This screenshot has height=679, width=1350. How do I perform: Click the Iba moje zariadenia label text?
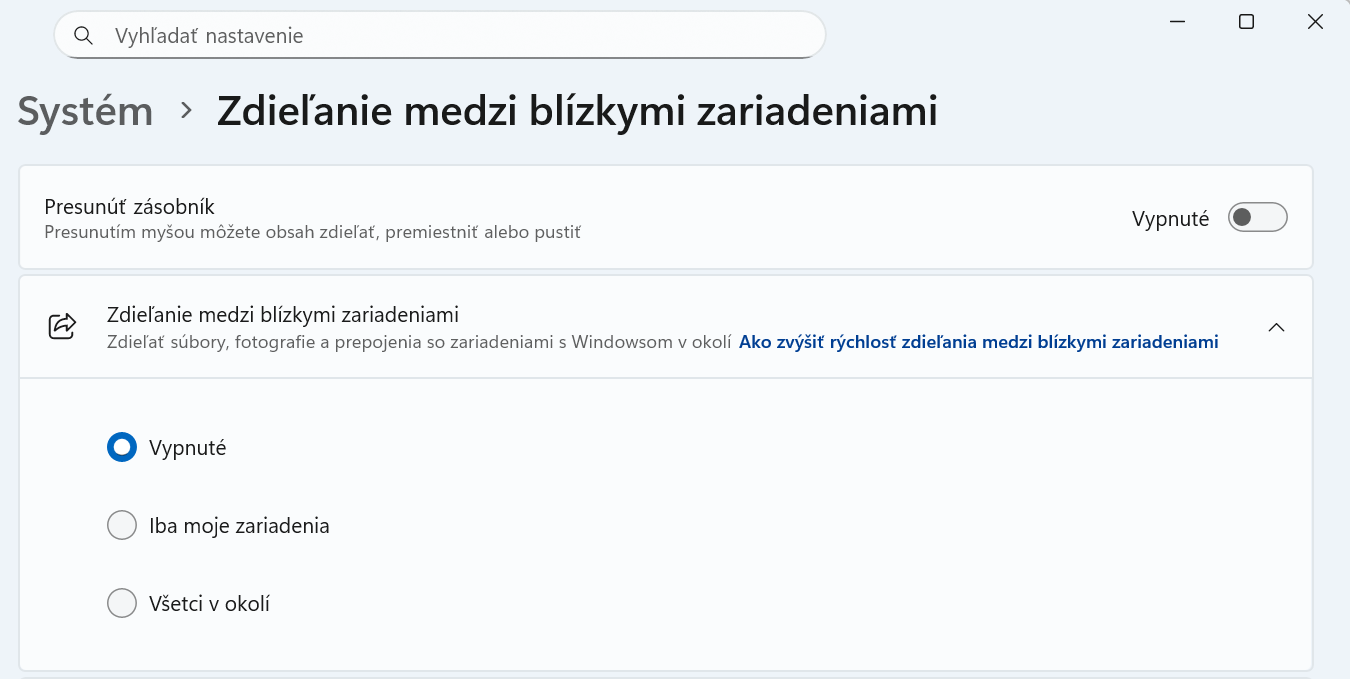coord(239,526)
